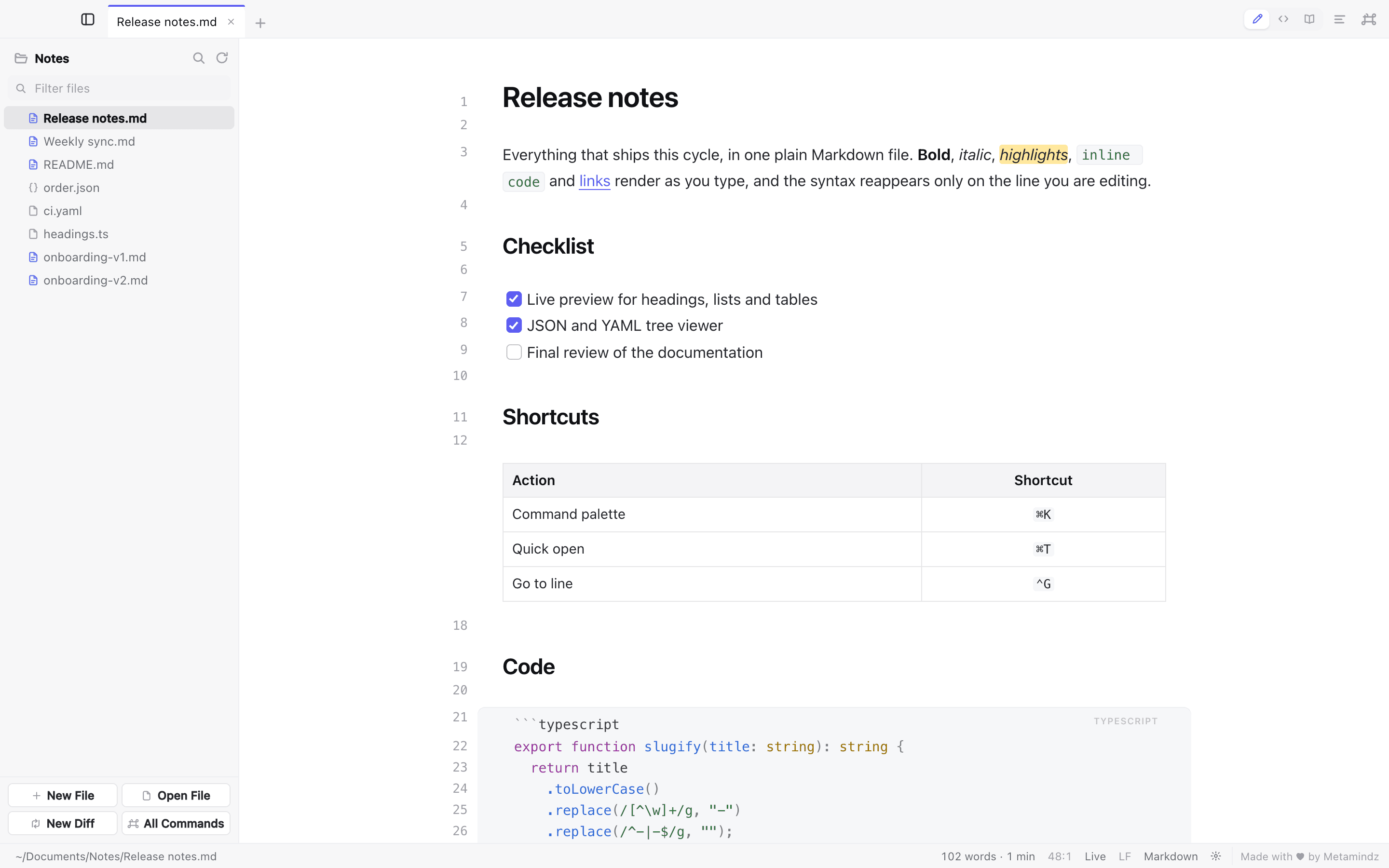
Task: Uncheck Live preview for headings checkbox
Action: (514, 299)
